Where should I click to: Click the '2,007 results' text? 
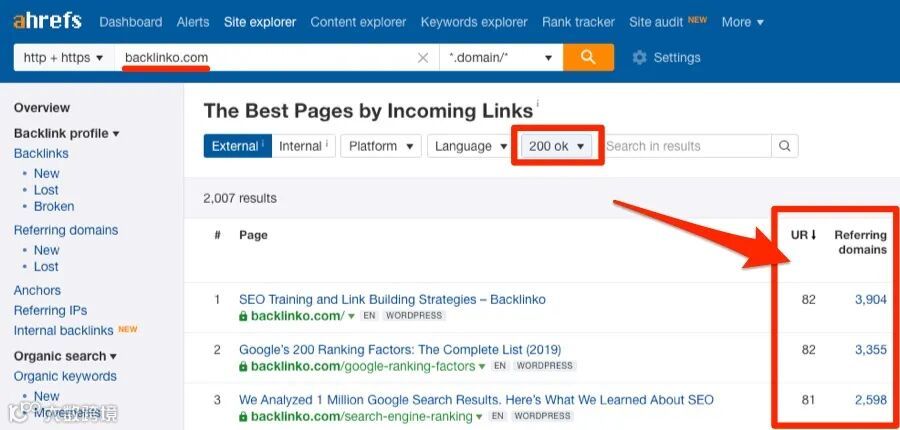tap(240, 199)
